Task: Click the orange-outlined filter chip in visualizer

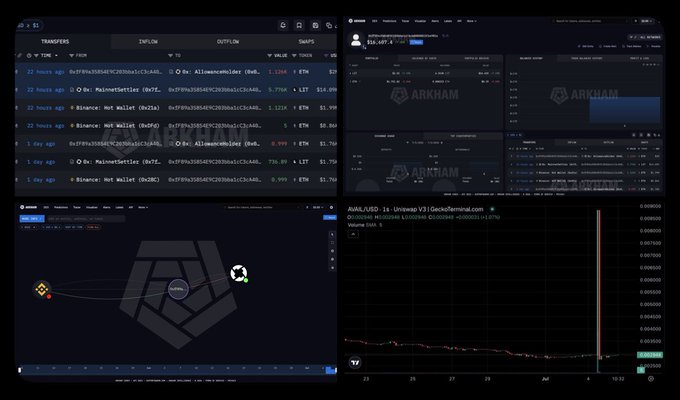Action: pos(93,227)
